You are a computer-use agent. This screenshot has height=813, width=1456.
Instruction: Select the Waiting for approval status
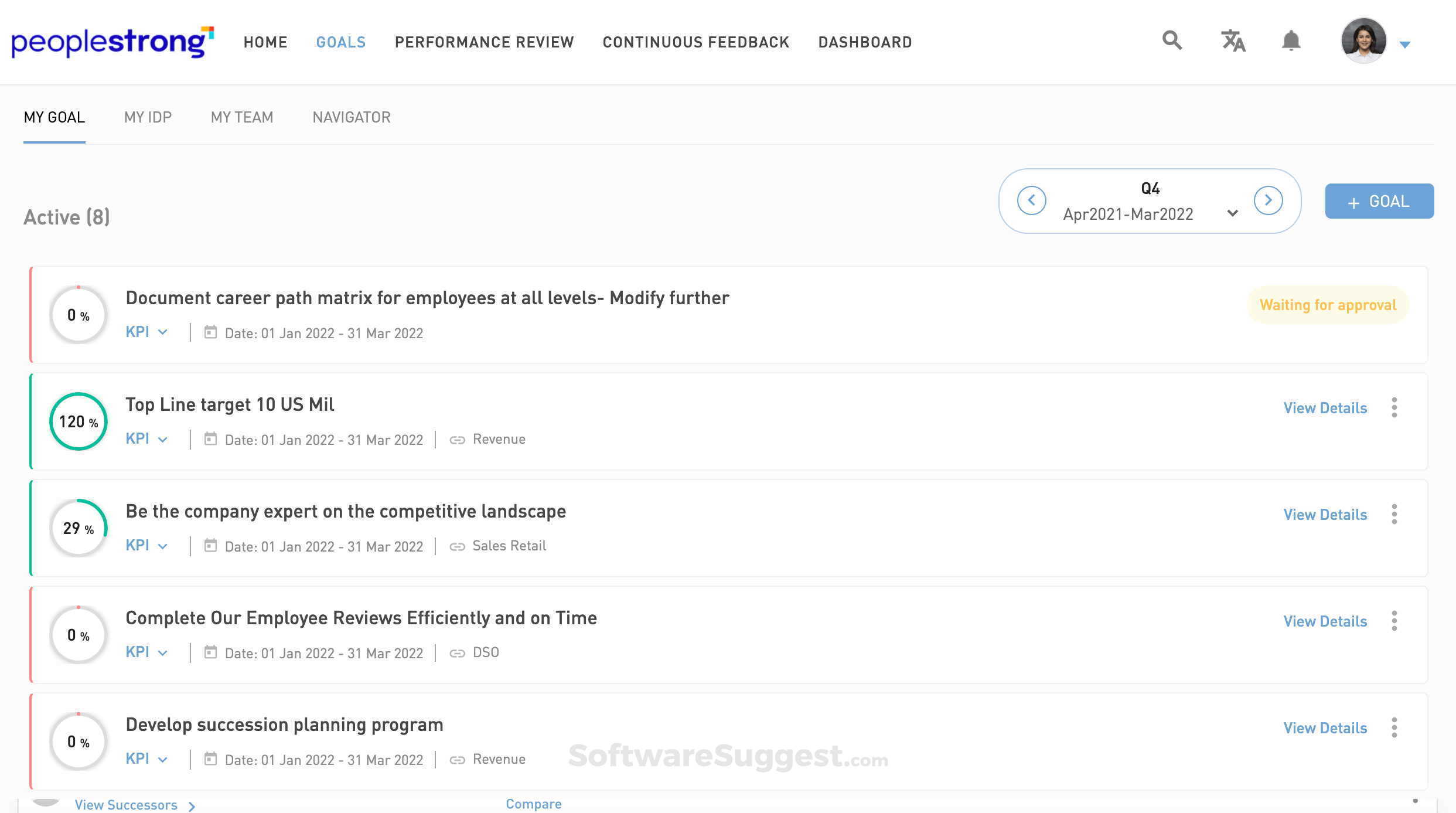[1327, 305]
